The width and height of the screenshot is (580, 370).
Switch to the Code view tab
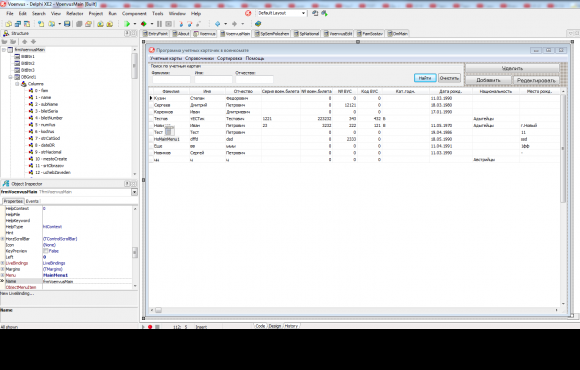point(260,326)
